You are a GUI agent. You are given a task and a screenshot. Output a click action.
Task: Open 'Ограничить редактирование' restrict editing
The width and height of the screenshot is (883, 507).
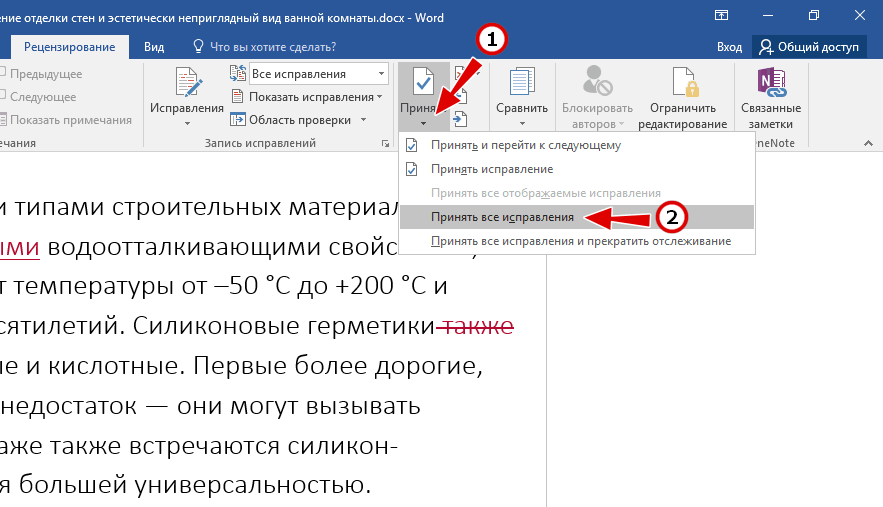683,97
